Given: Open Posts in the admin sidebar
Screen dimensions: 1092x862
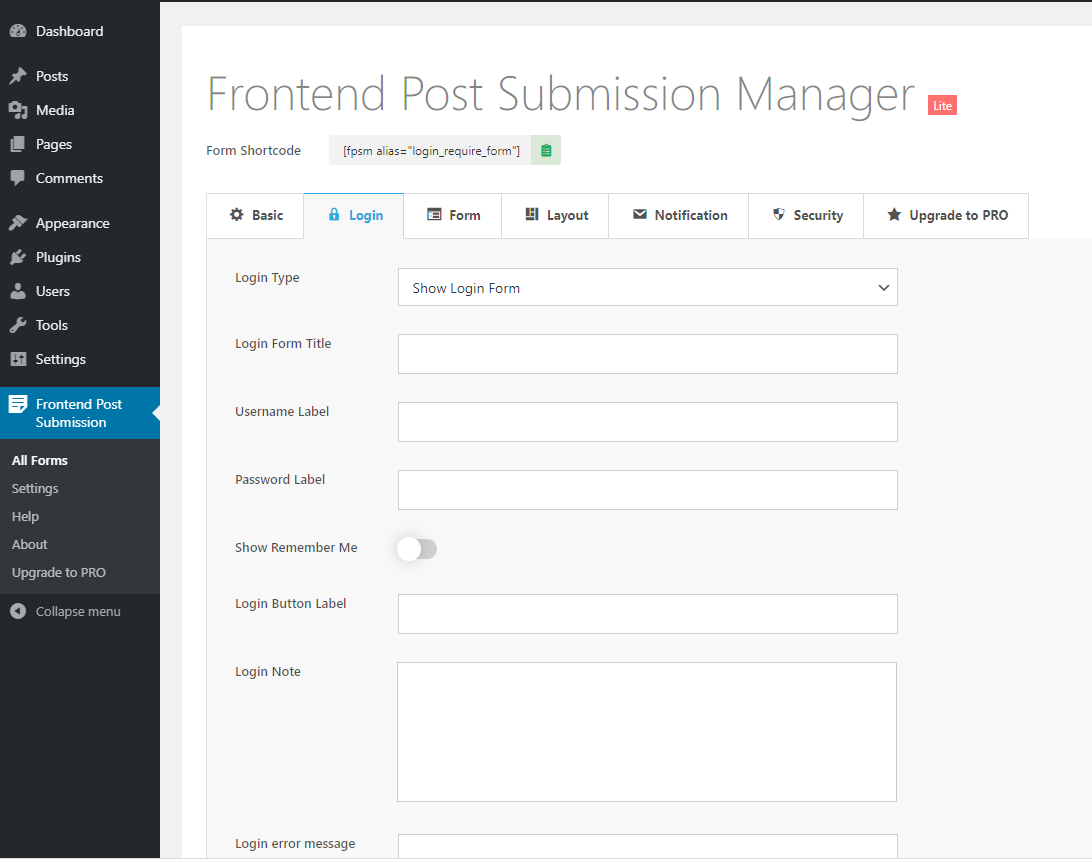Looking at the screenshot, I should pos(80,76).
